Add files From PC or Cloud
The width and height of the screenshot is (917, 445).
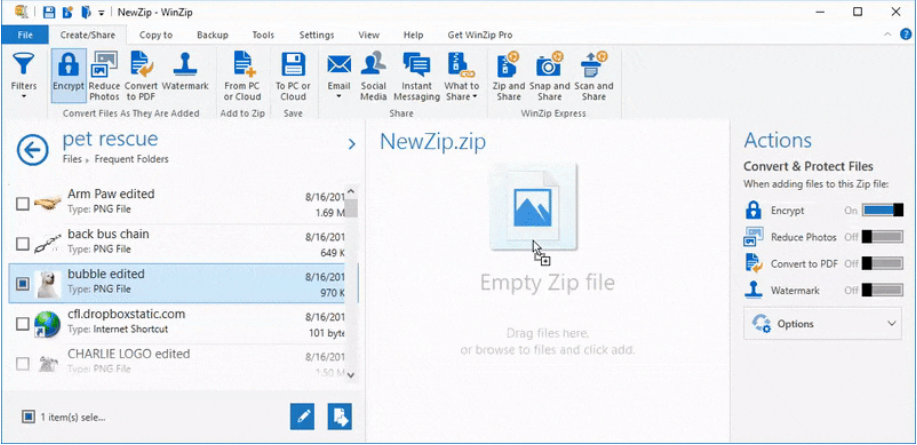[x=242, y=75]
